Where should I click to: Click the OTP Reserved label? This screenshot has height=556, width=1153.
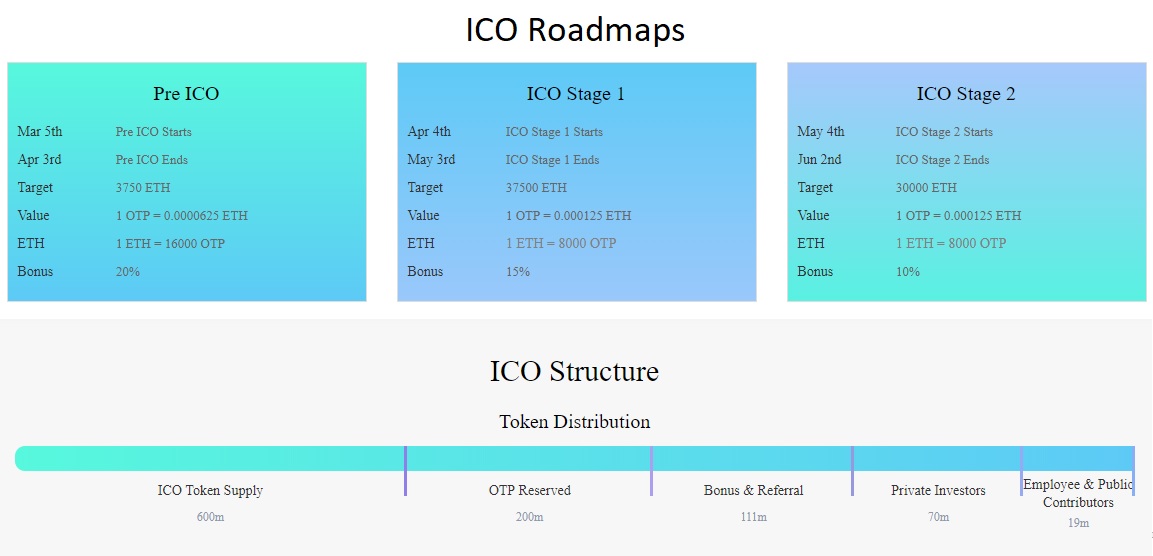[x=529, y=491]
